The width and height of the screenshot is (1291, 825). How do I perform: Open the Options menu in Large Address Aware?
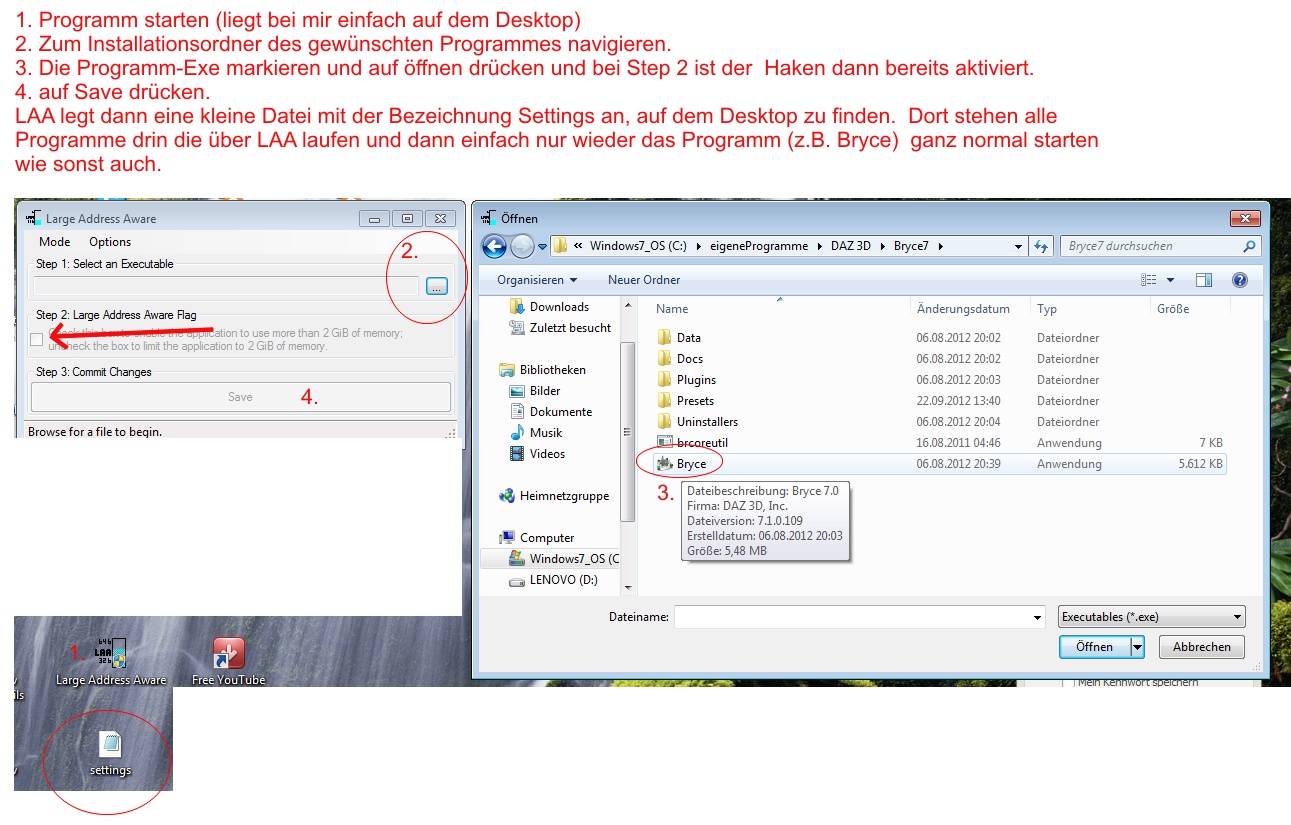coord(110,242)
